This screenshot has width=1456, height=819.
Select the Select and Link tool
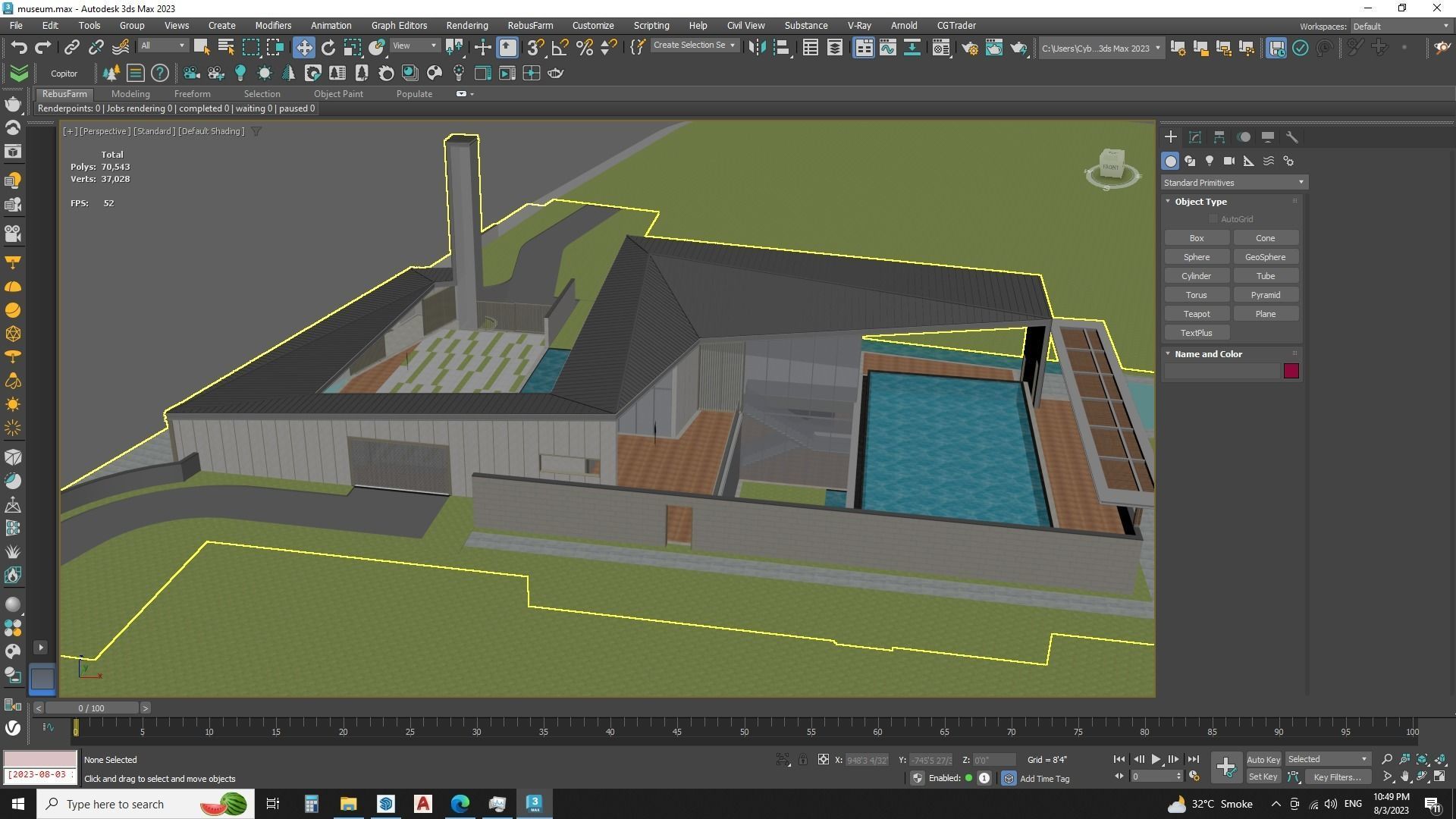[x=71, y=47]
